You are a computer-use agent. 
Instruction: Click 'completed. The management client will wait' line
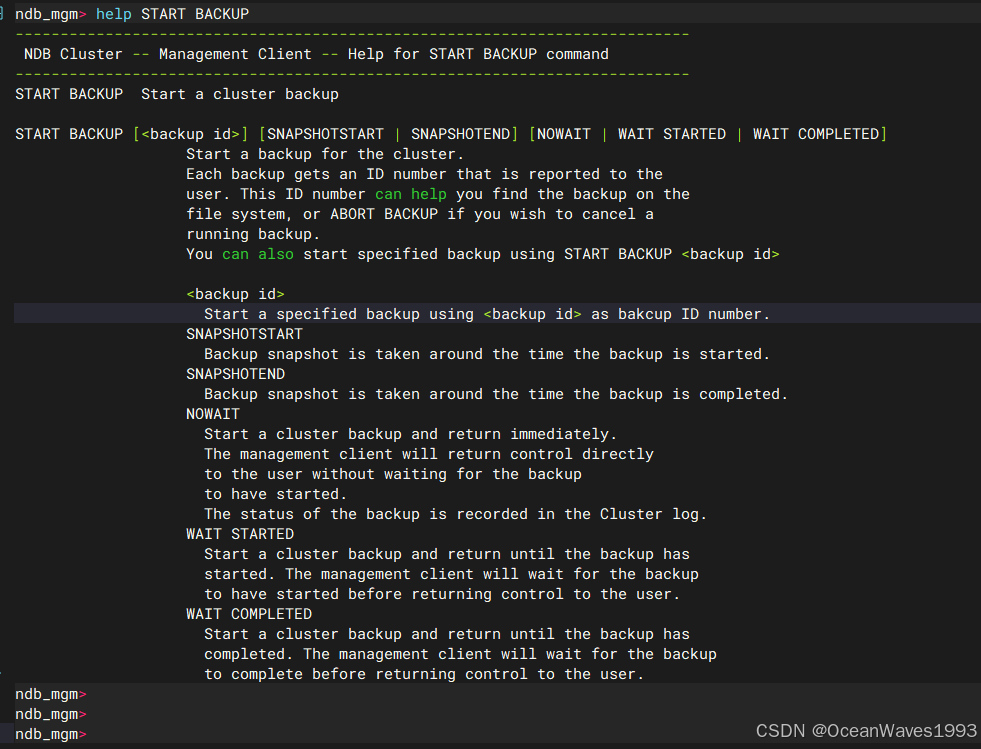pos(460,655)
